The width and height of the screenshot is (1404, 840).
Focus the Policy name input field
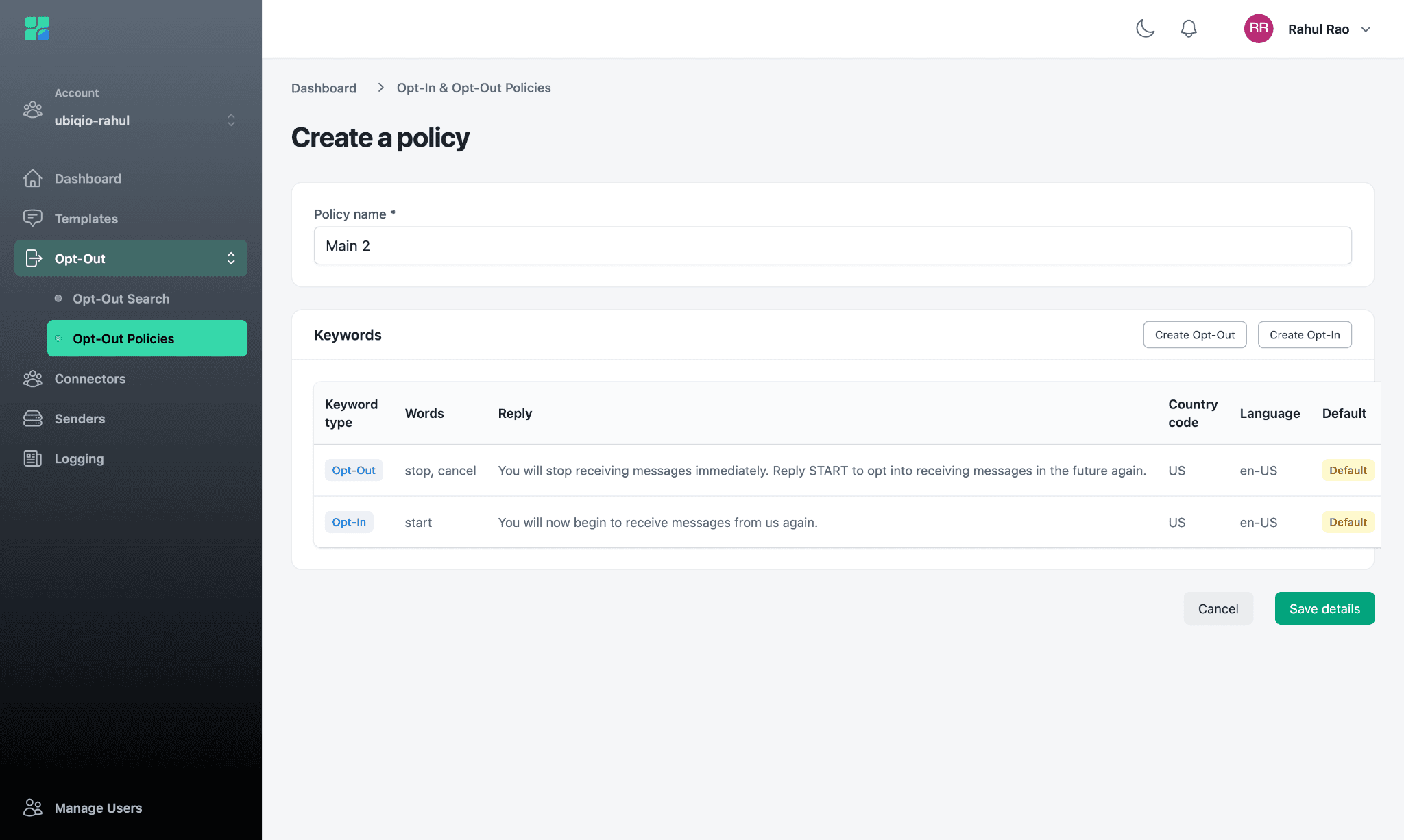pos(832,246)
